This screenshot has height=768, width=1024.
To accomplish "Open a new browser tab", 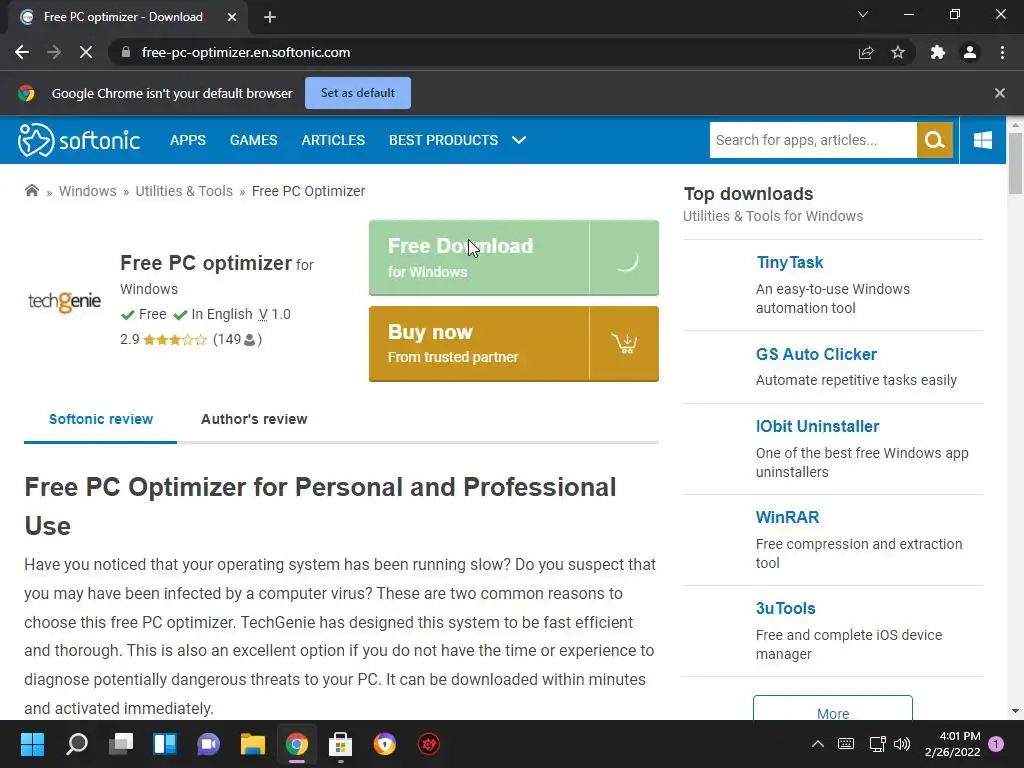I will coord(270,17).
